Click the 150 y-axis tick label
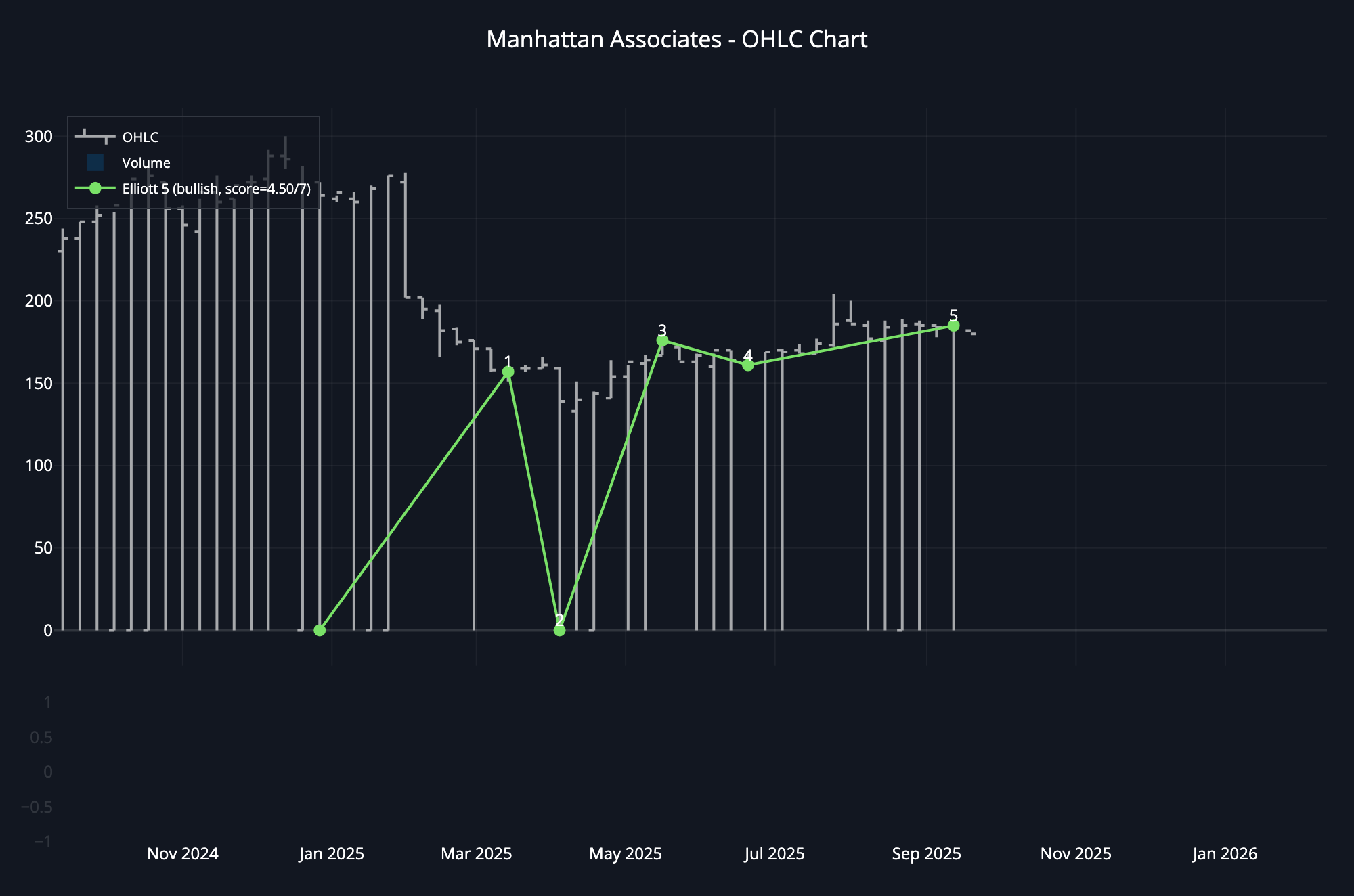 pyautogui.click(x=39, y=384)
